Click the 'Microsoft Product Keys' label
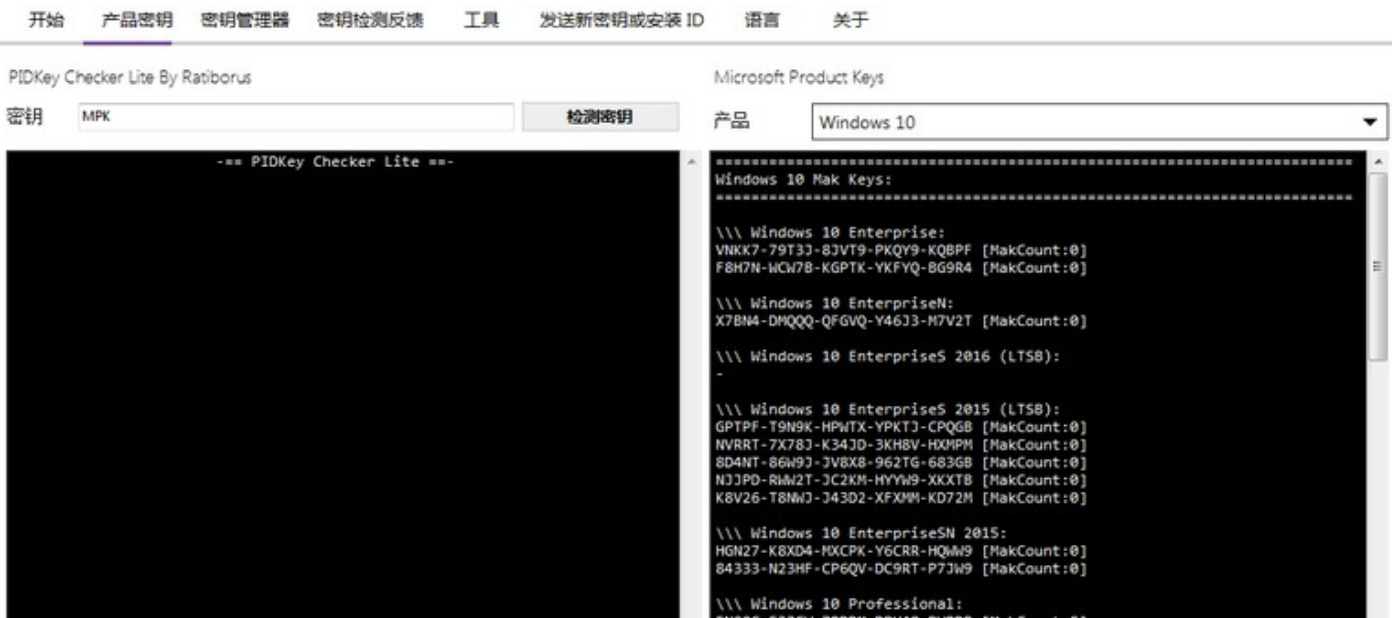This screenshot has height=618, width=1392. click(799, 77)
